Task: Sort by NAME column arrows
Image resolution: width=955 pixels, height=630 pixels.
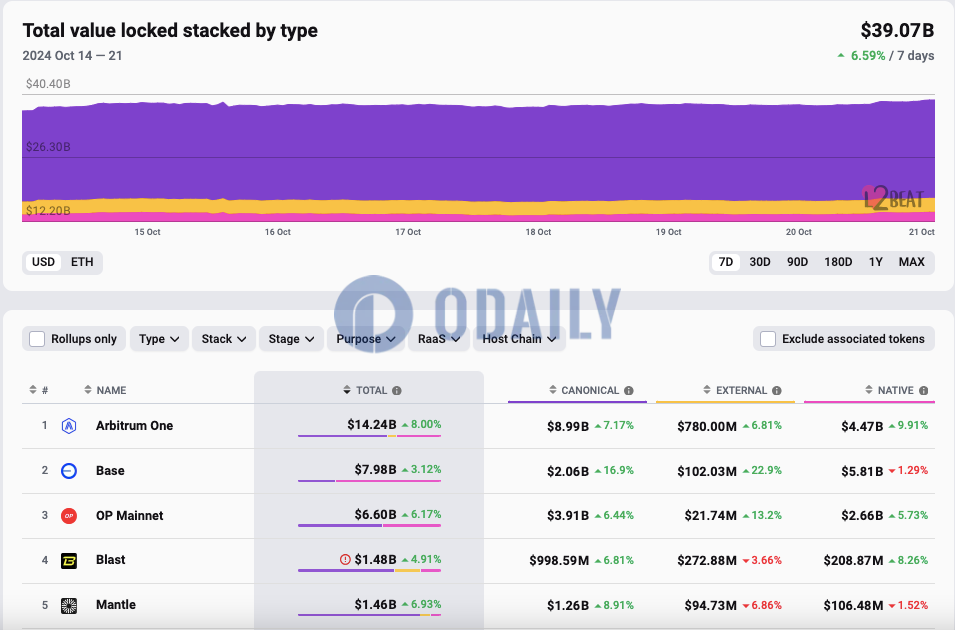Action: (88, 390)
